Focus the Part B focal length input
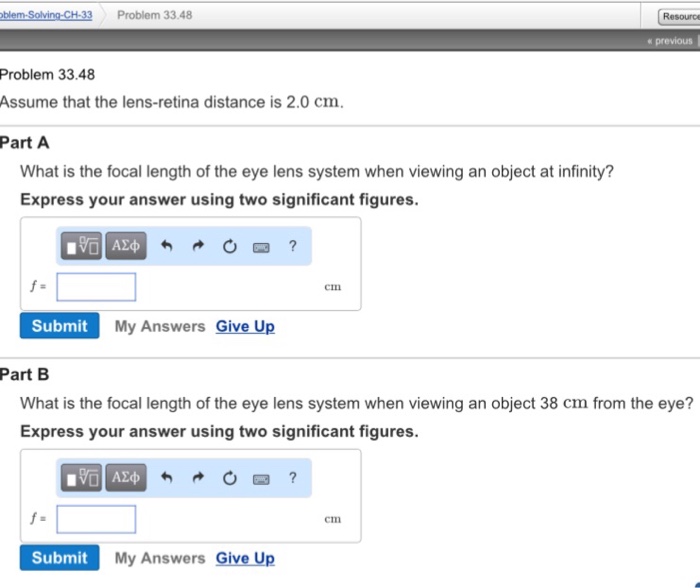The height and width of the screenshot is (588, 700). (96, 519)
